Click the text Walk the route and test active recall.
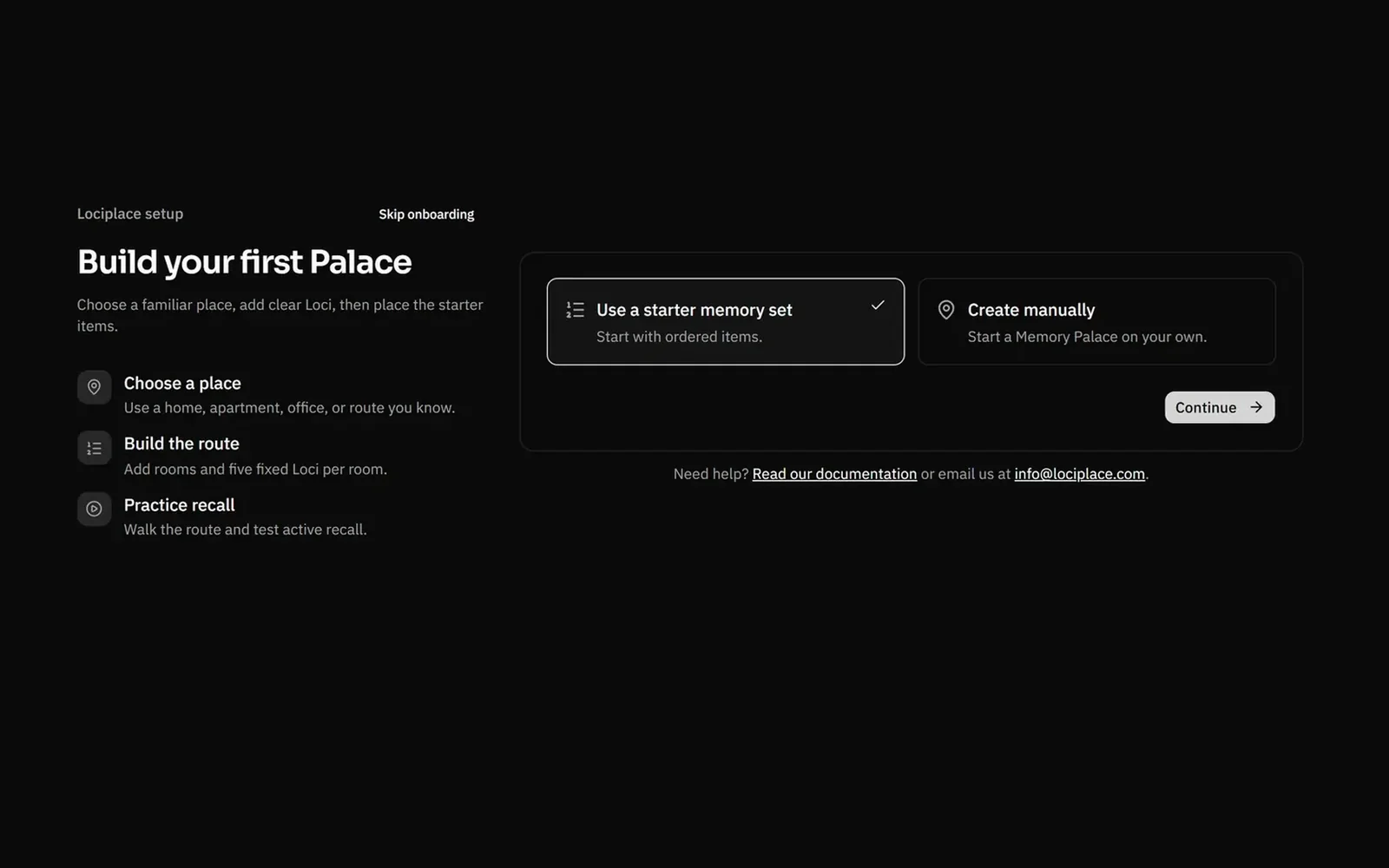The image size is (1389, 868). coord(246,529)
